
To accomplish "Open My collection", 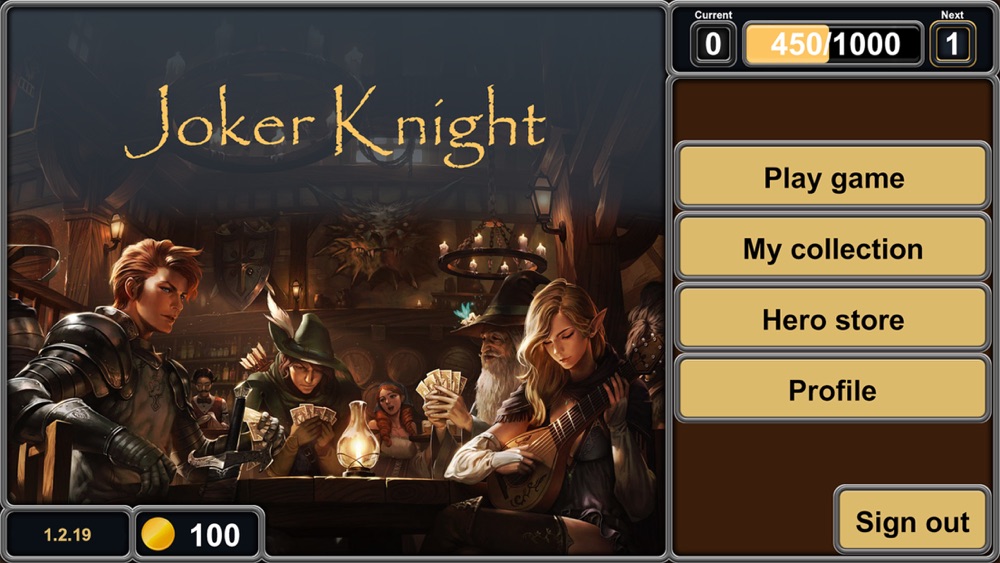I will 833,249.
